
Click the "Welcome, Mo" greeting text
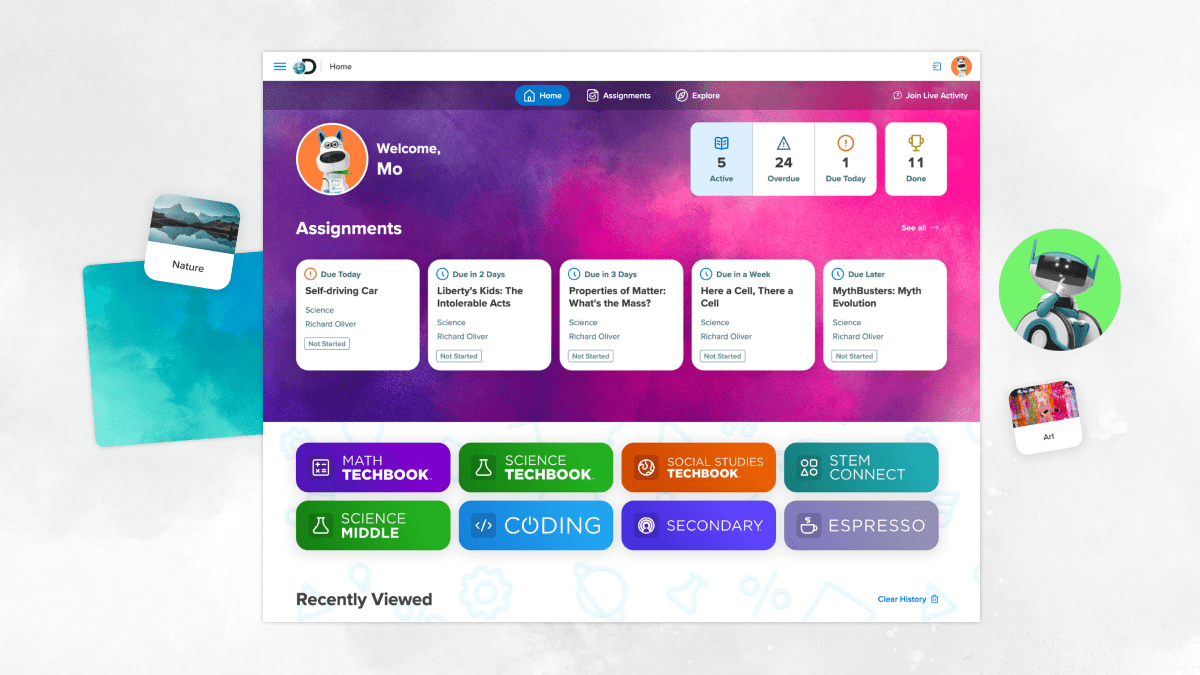pos(408,159)
